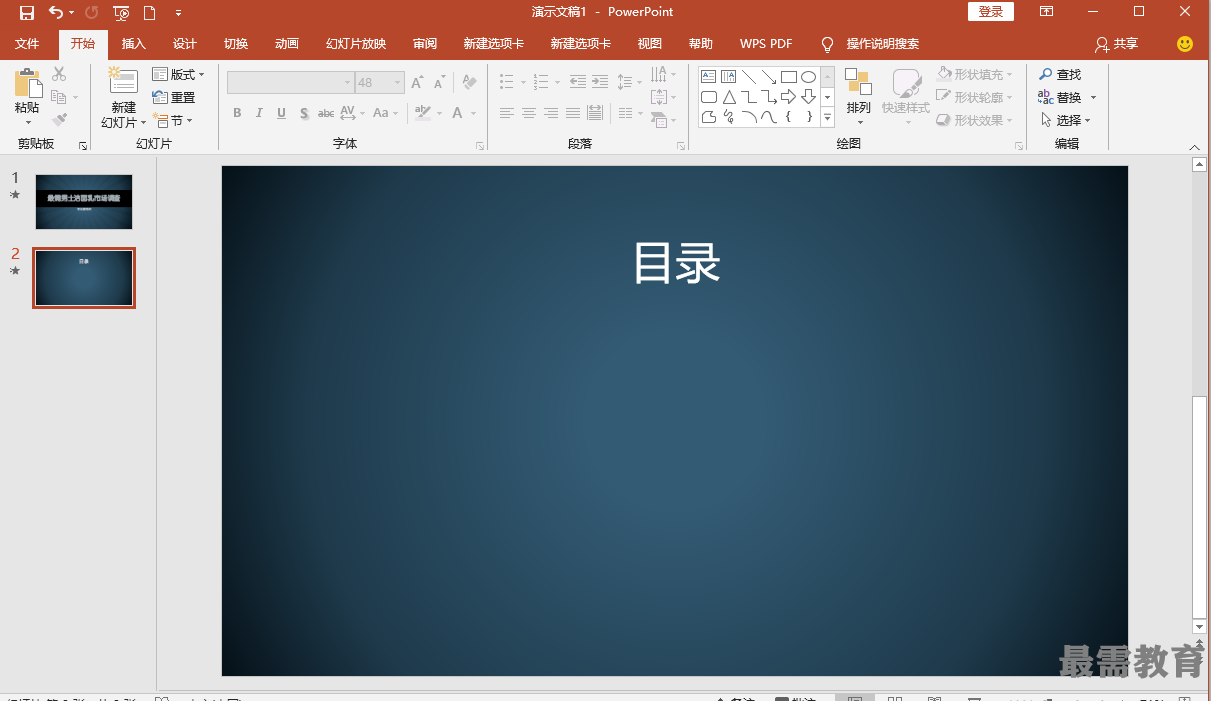1211x701 pixels.
Task: Select the Text Box shape in the gallery
Action: click(708, 77)
